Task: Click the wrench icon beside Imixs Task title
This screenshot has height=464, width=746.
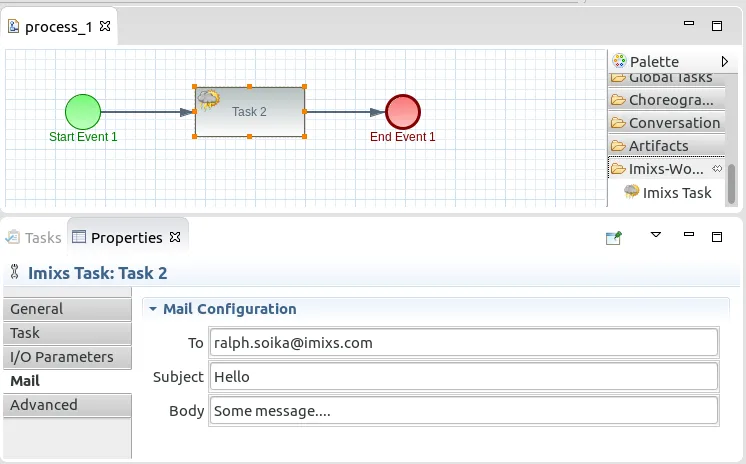Action: point(14,272)
